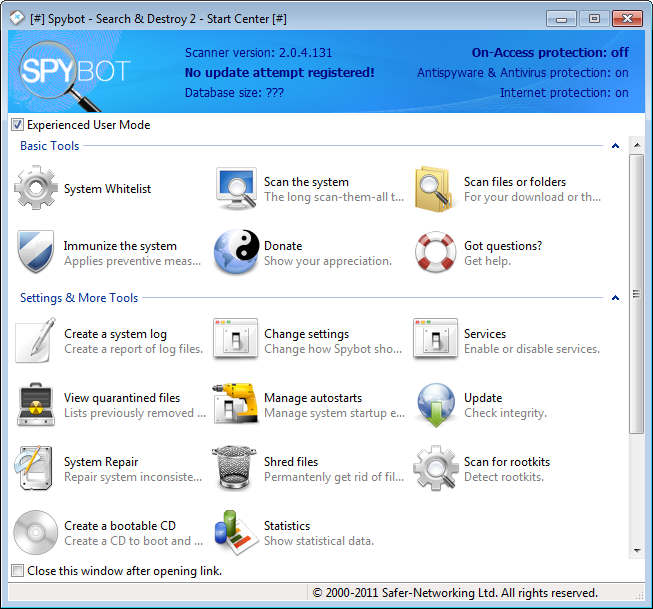Open View quarantined files
Viewport: 653px width, 609px height.
[x=122, y=398]
